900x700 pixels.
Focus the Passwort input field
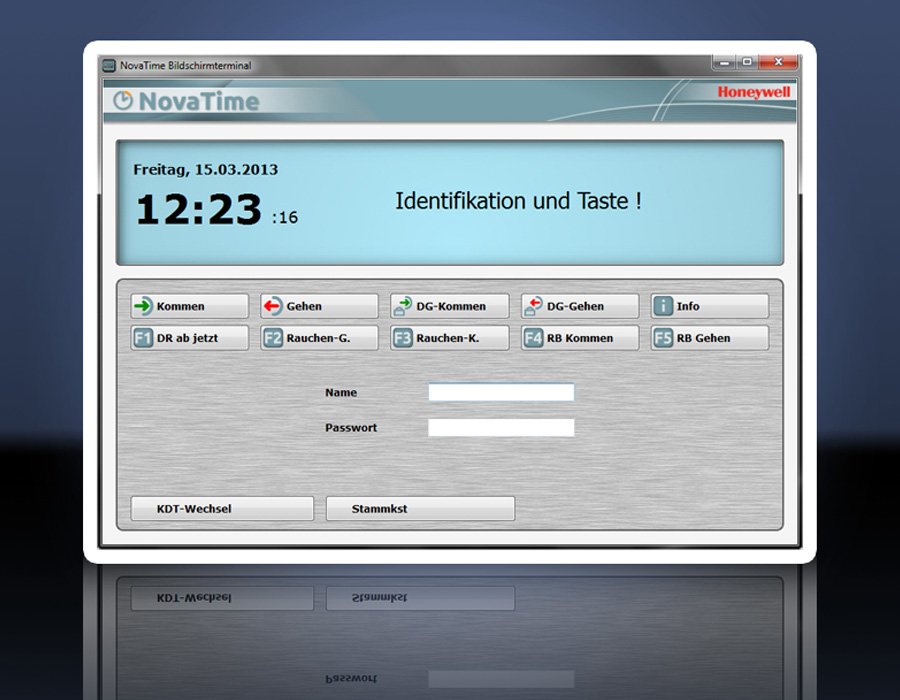(501, 427)
